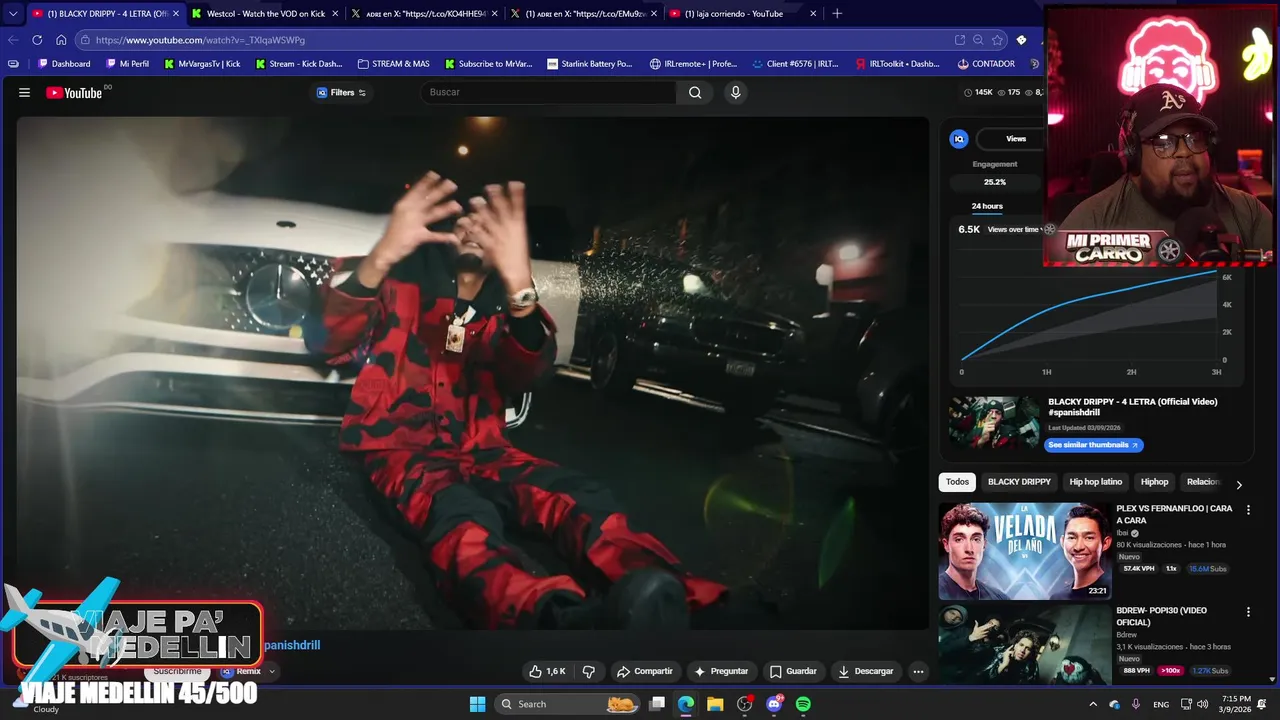Click Guardar save button
1280x720 pixels.
[x=793, y=671]
